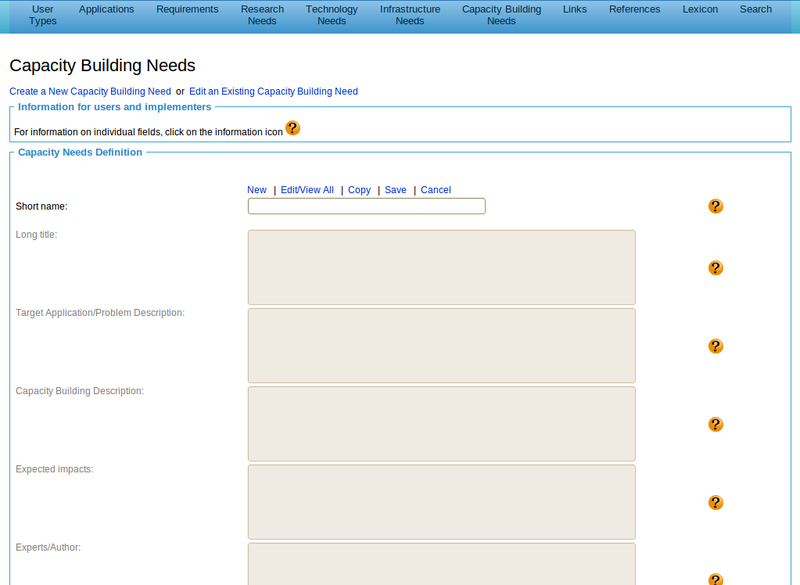
Task: Click the Edit/View All link
Action: point(307,190)
